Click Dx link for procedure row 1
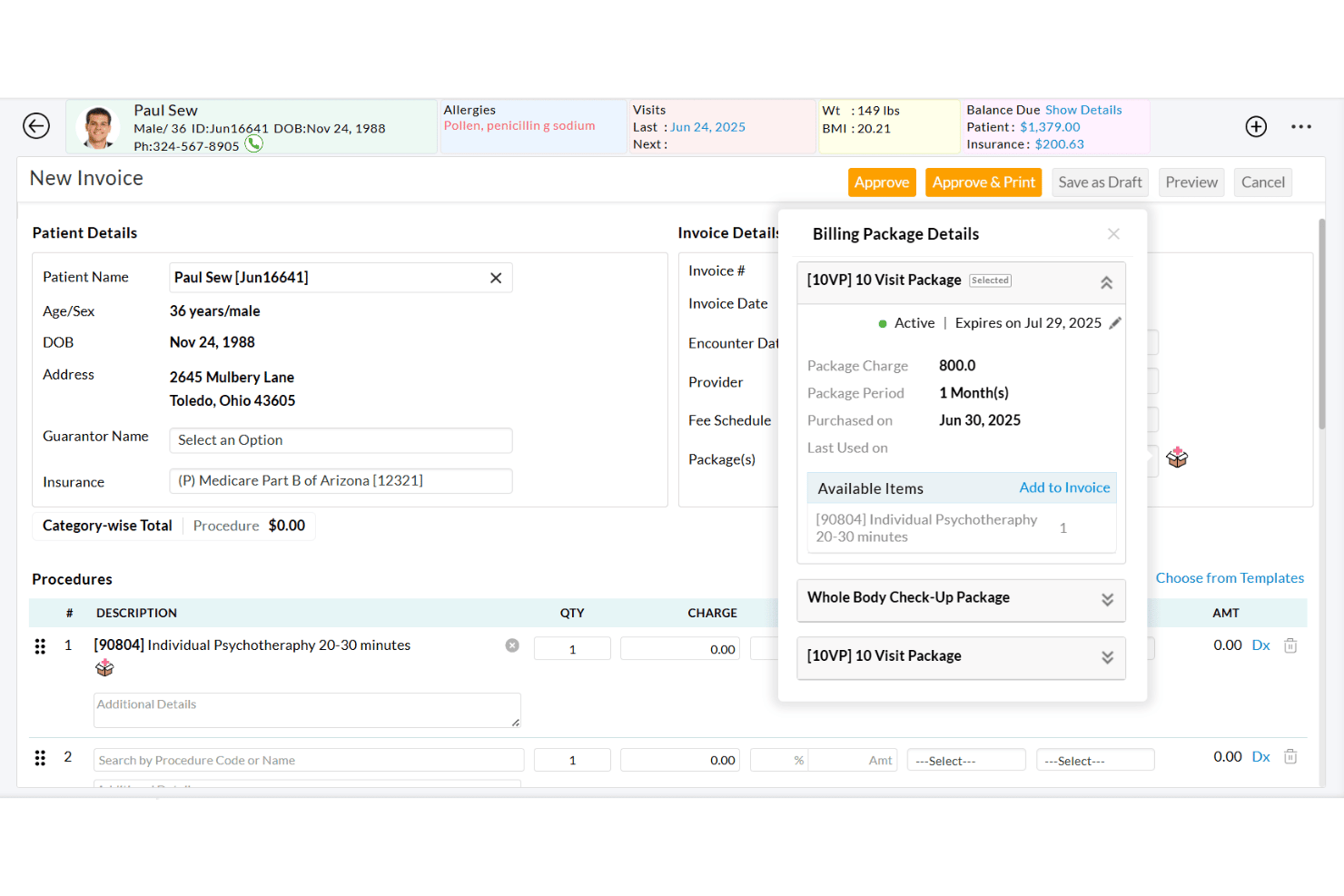Screen dimensions: 1344x896 pyautogui.click(x=1260, y=645)
